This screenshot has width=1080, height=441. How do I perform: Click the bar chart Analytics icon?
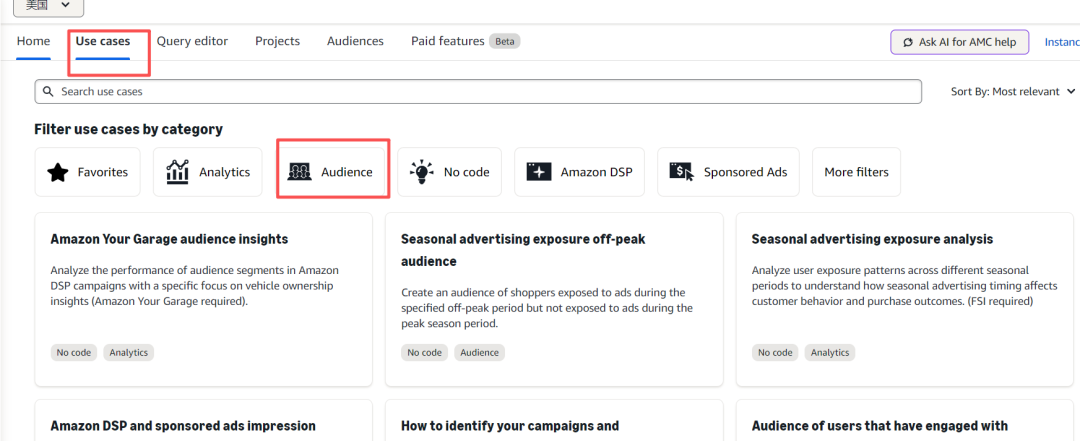(x=178, y=172)
